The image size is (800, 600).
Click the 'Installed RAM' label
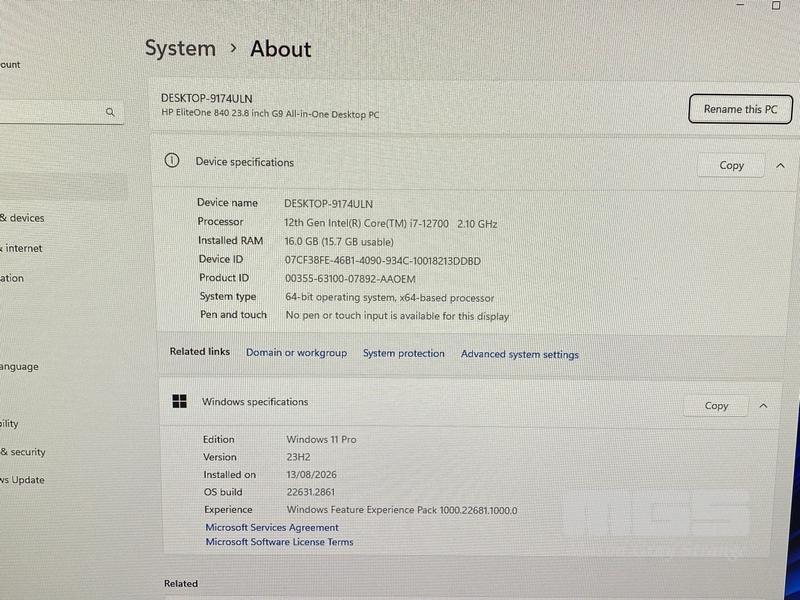pyautogui.click(x=231, y=240)
